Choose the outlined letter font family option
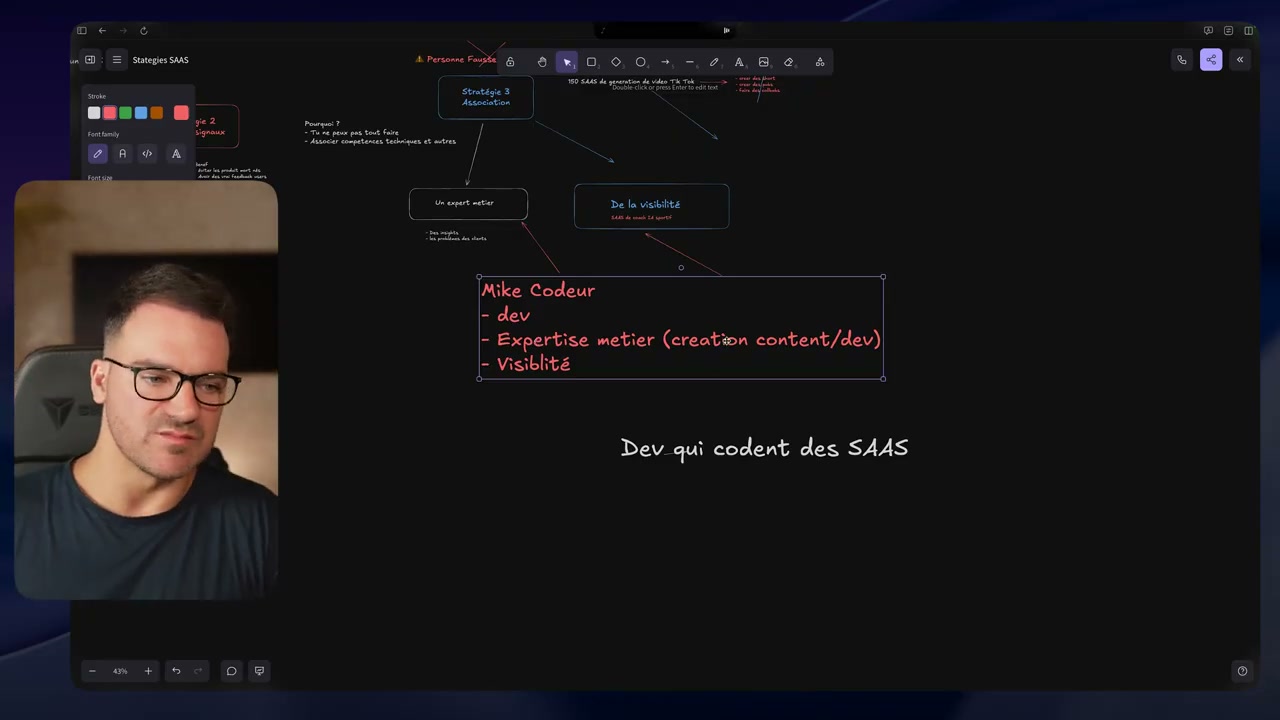 tap(176, 154)
